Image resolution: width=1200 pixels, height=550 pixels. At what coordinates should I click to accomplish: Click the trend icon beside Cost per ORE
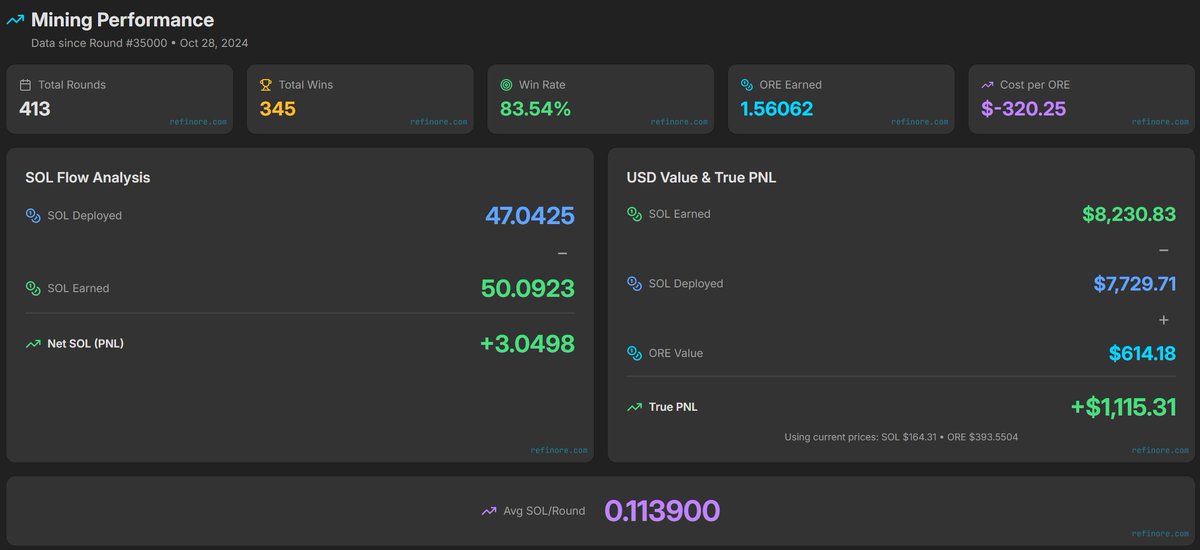[x=988, y=85]
